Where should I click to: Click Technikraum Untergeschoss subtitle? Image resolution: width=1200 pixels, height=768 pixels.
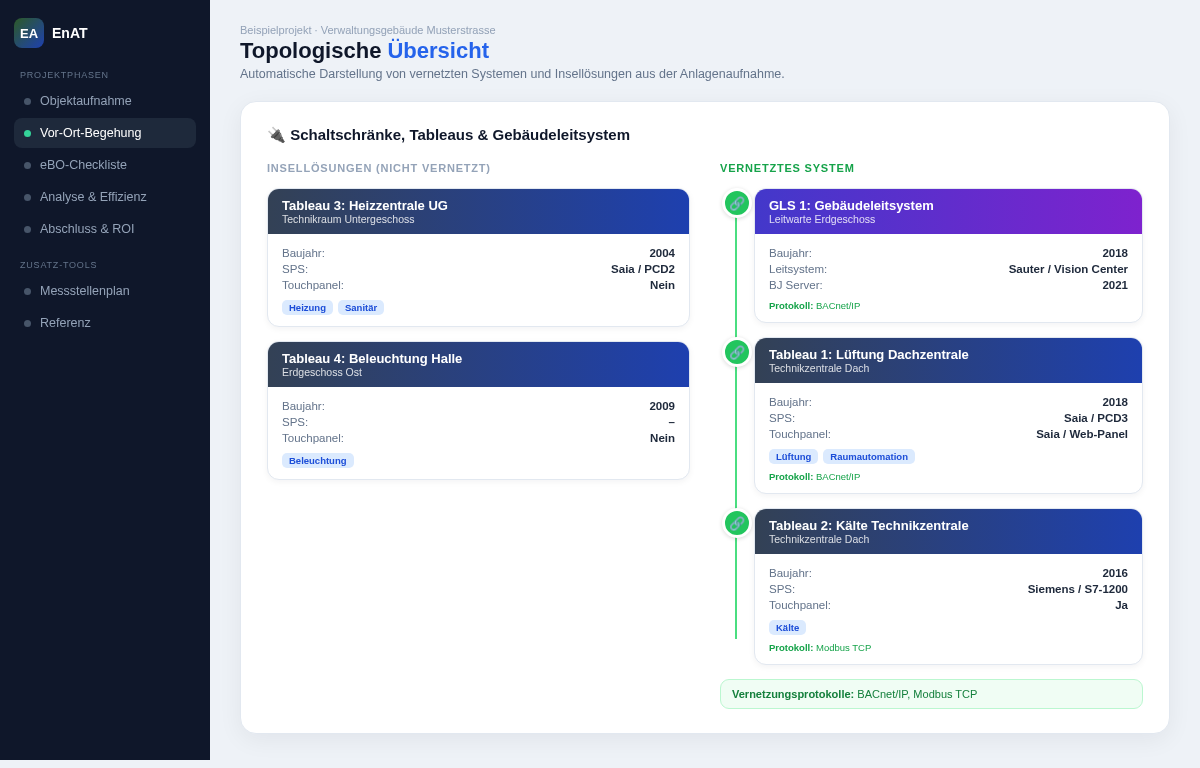348,219
